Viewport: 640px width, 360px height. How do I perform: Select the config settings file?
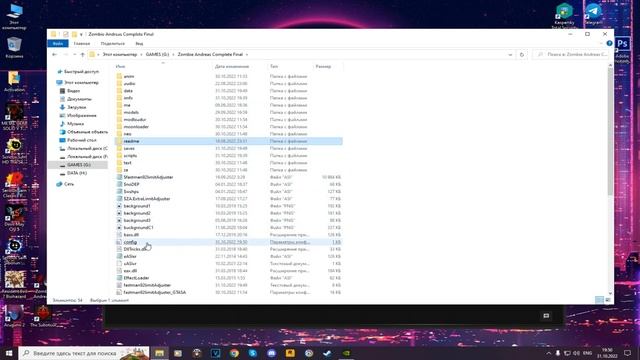click(x=130, y=242)
